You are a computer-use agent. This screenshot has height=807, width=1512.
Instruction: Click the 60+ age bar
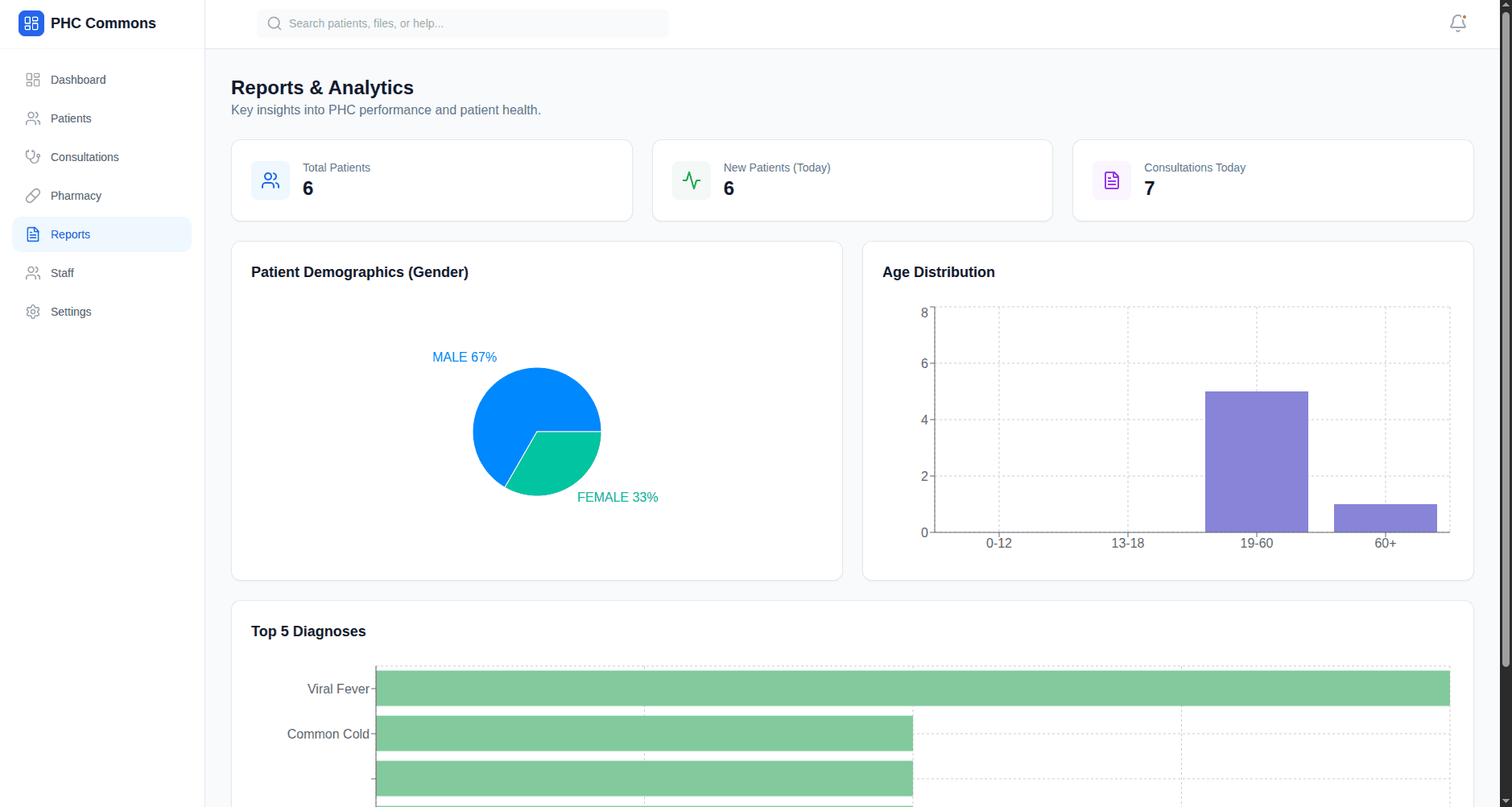point(1385,518)
